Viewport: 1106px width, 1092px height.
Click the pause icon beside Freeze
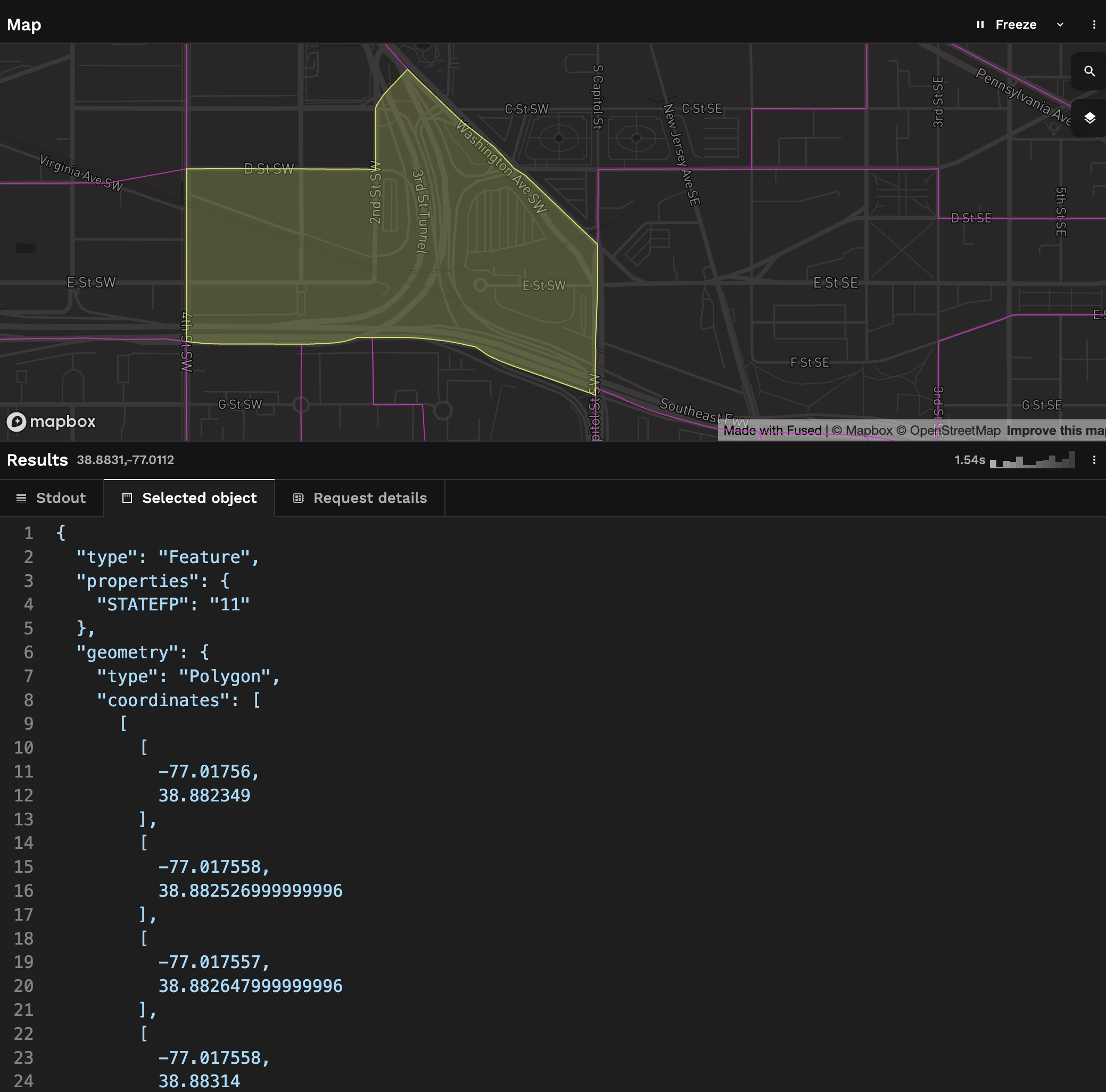980,24
